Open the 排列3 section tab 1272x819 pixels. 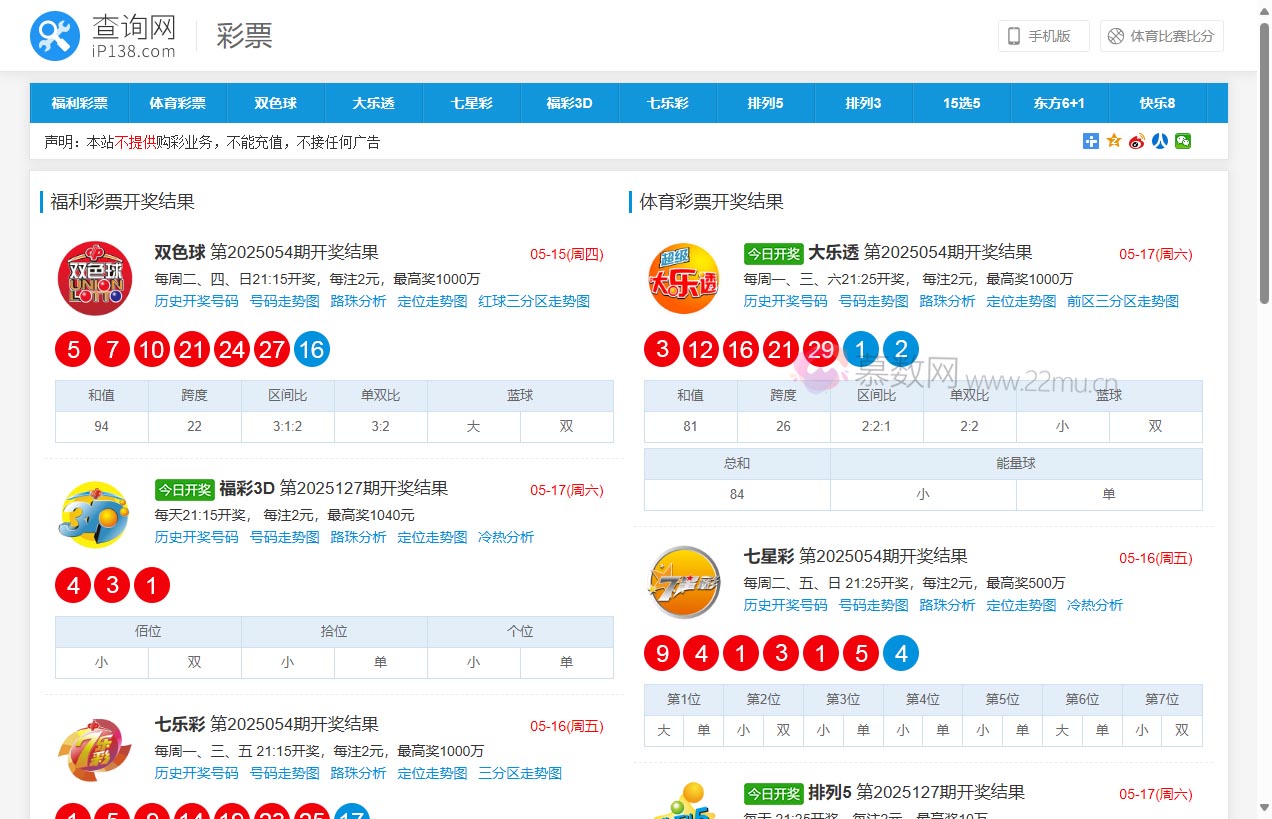click(864, 103)
